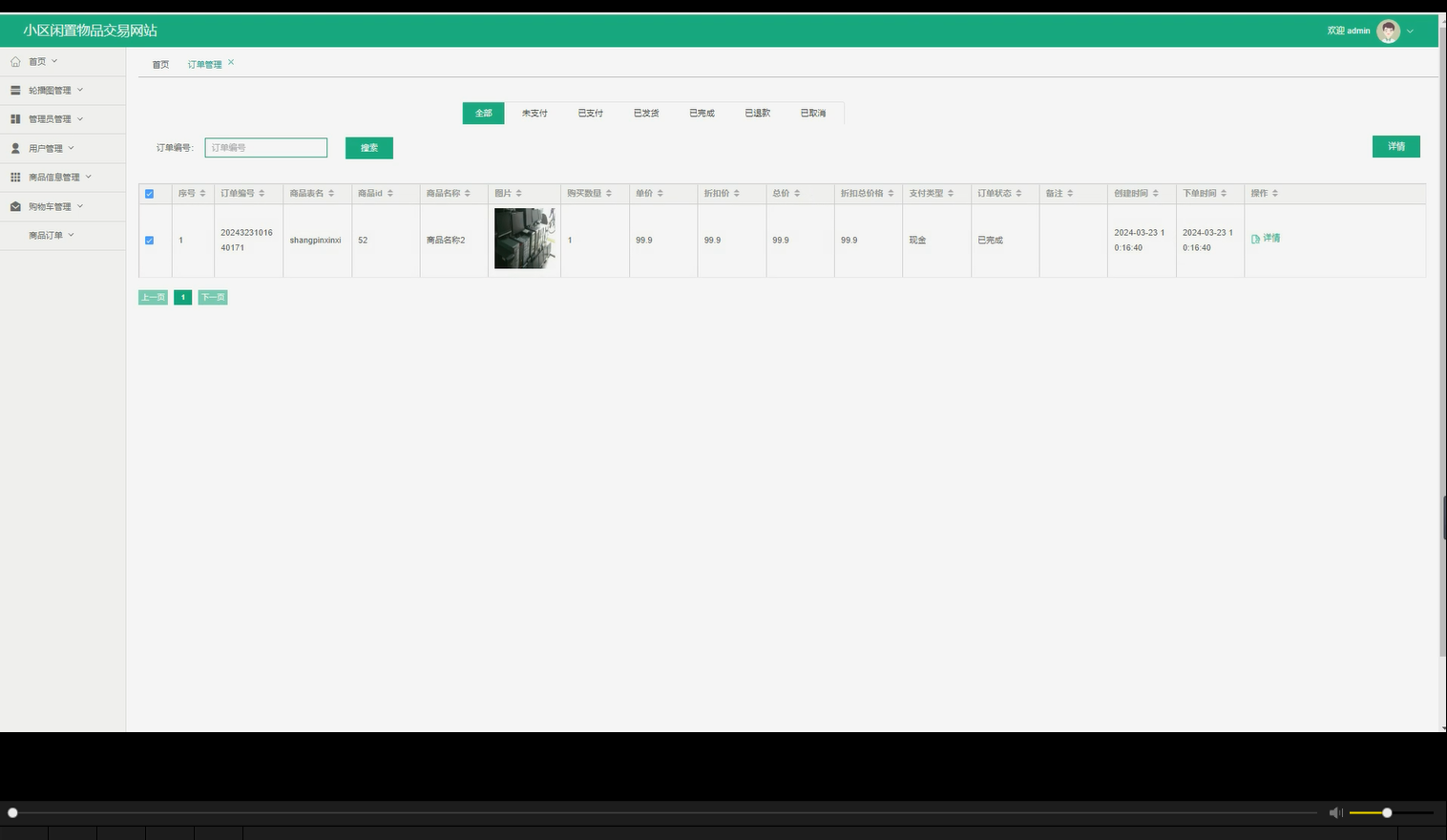Sort by 商品表名 column arrows

point(331,193)
